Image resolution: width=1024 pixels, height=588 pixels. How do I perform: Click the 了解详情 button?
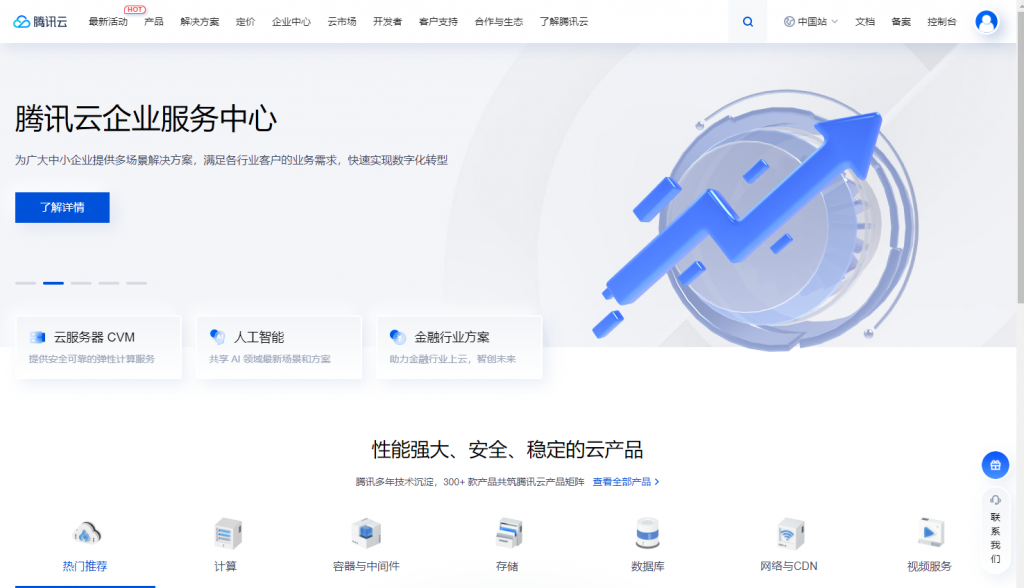click(63, 208)
